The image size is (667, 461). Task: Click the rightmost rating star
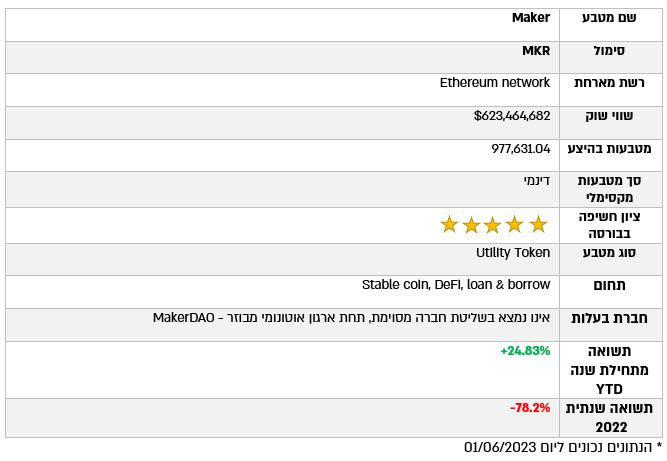point(538,225)
